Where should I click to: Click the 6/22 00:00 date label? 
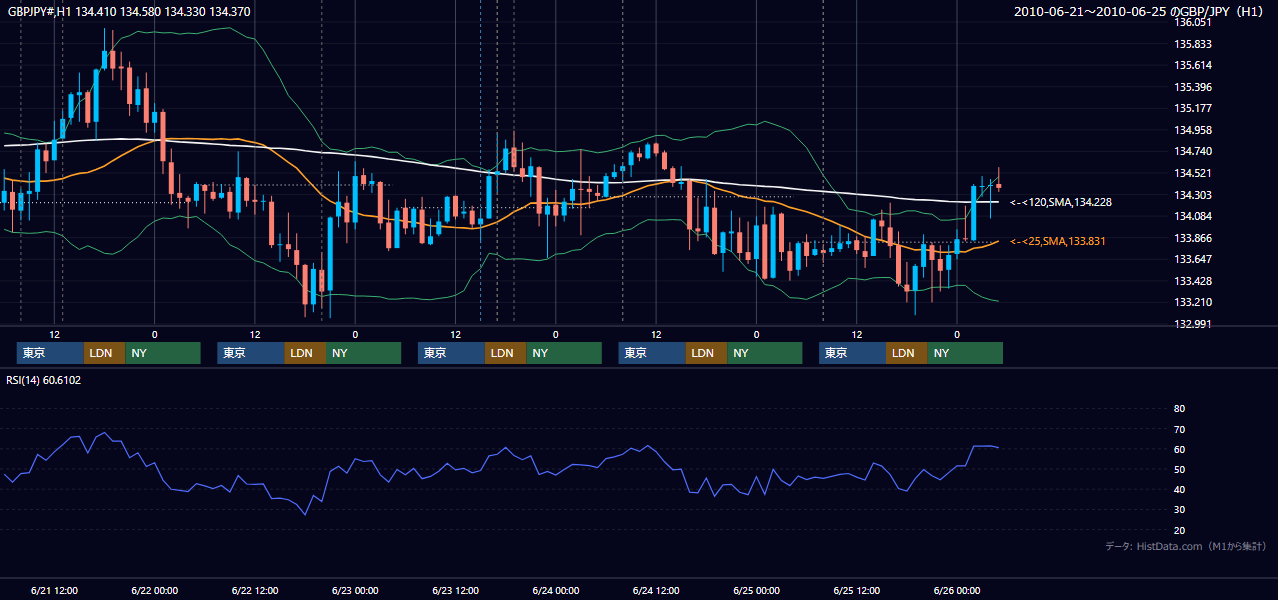pyautogui.click(x=155, y=590)
